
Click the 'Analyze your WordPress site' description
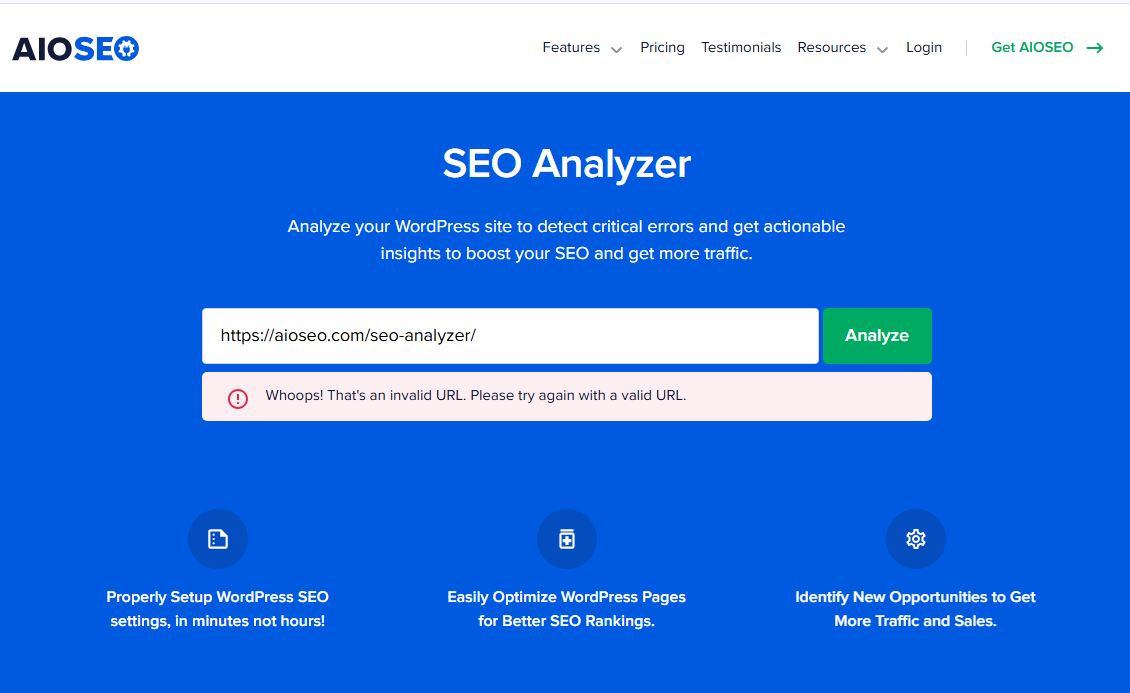coord(566,240)
